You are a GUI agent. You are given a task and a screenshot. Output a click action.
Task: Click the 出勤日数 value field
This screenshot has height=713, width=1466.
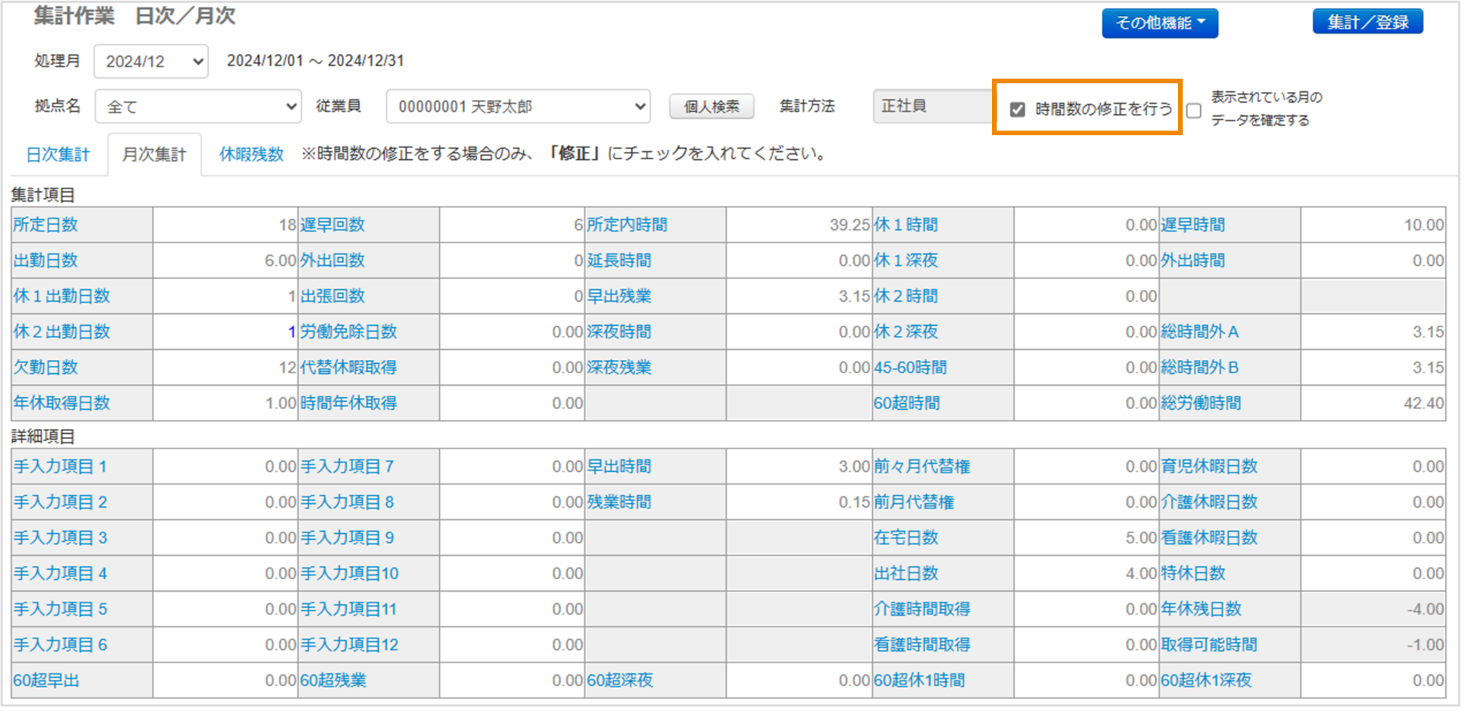tap(225, 261)
